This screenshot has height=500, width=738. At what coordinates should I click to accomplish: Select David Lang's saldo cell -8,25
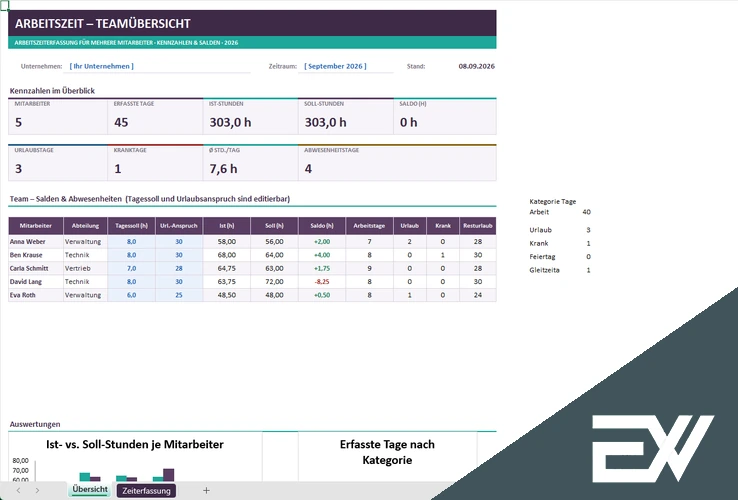click(x=322, y=282)
